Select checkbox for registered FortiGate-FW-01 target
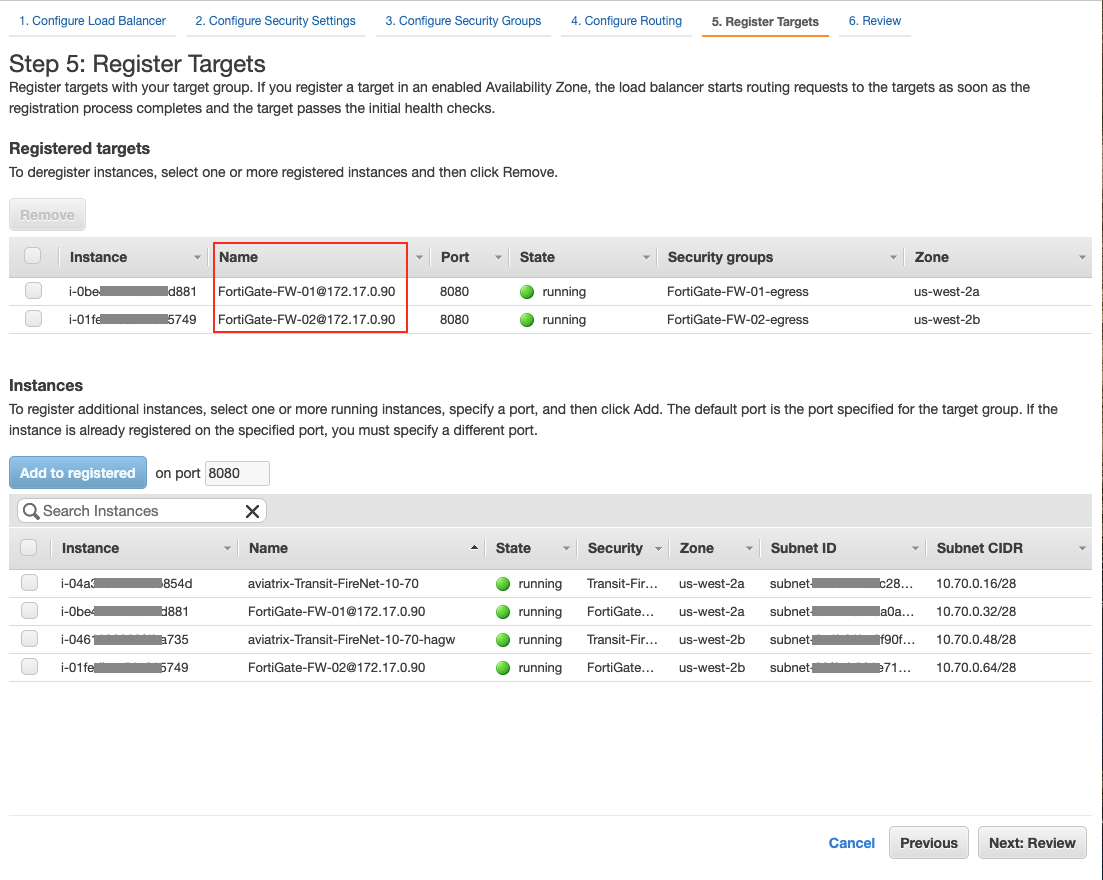The width and height of the screenshot is (1103, 880). pos(34,292)
